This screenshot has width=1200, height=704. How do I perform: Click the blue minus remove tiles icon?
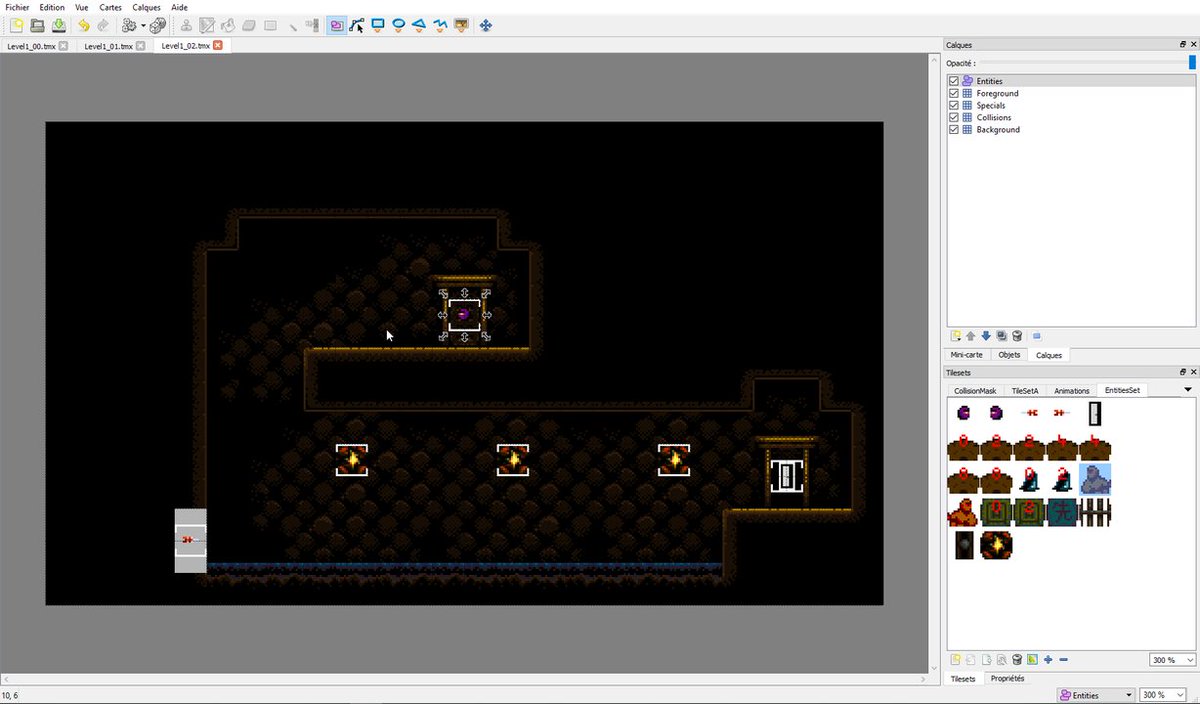tap(1063, 659)
